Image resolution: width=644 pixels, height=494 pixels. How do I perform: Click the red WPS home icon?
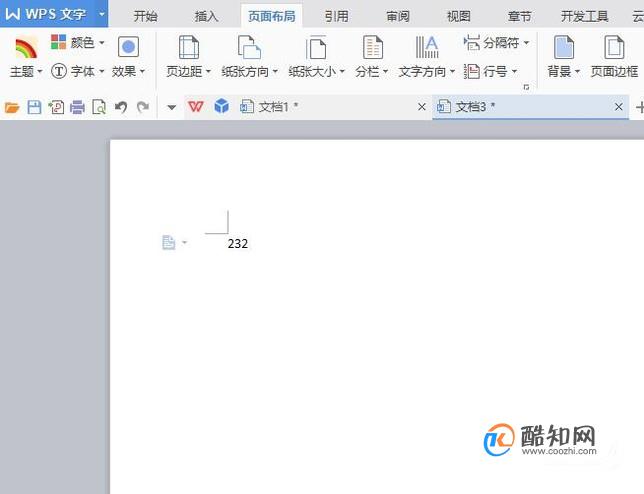(196, 107)
